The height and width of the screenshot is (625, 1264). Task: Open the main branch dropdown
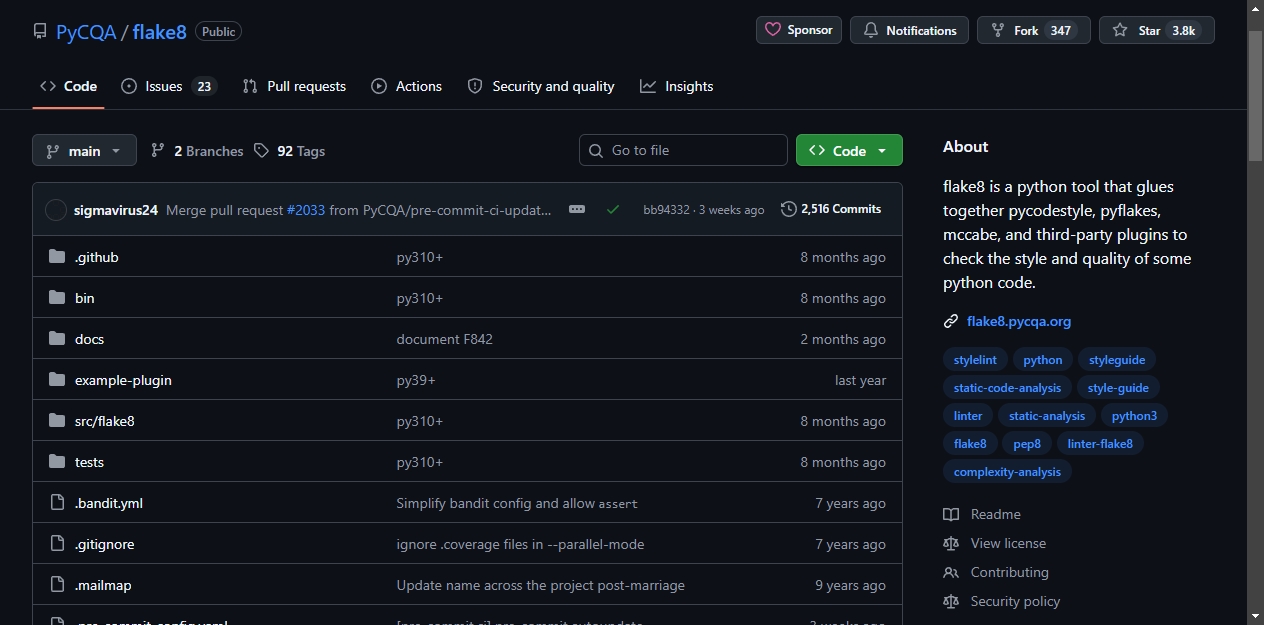[x=84, y=150]
